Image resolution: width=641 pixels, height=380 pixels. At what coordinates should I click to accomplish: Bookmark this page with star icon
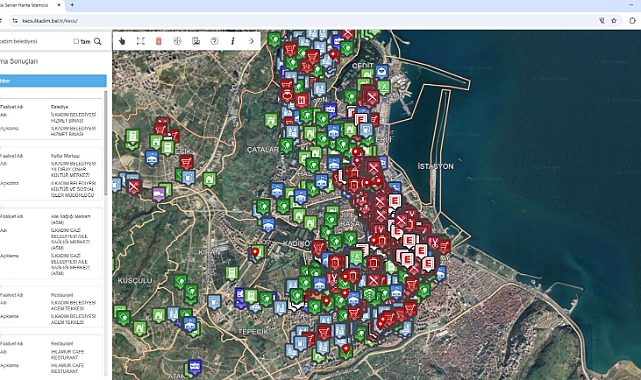(614, 20)
